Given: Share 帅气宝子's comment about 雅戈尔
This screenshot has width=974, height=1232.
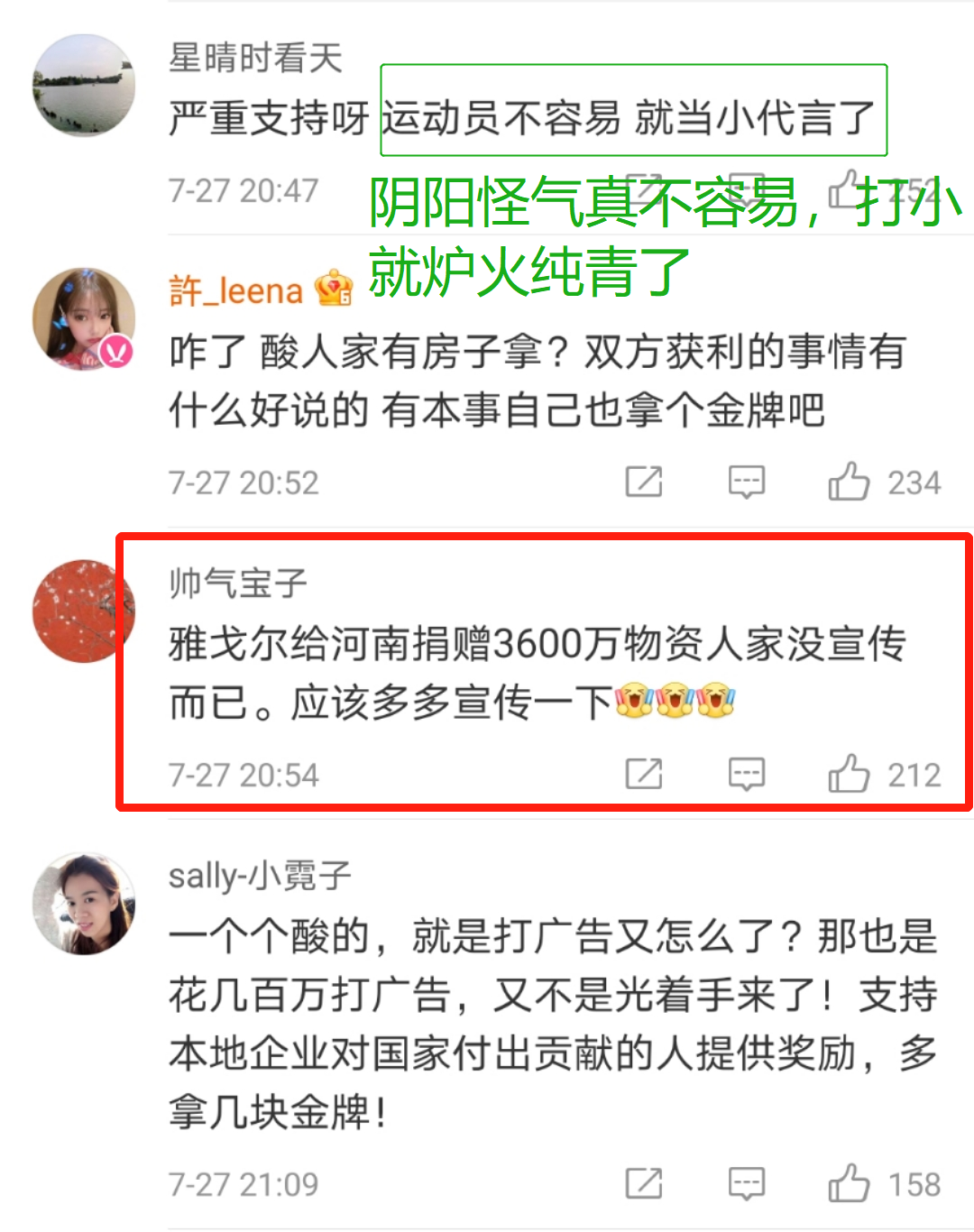Looking at the screenshot, I should click(x=644, y=774).
